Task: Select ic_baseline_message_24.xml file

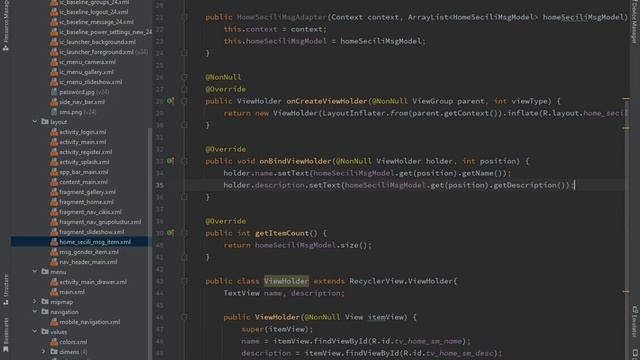Action: pos(92,22)
